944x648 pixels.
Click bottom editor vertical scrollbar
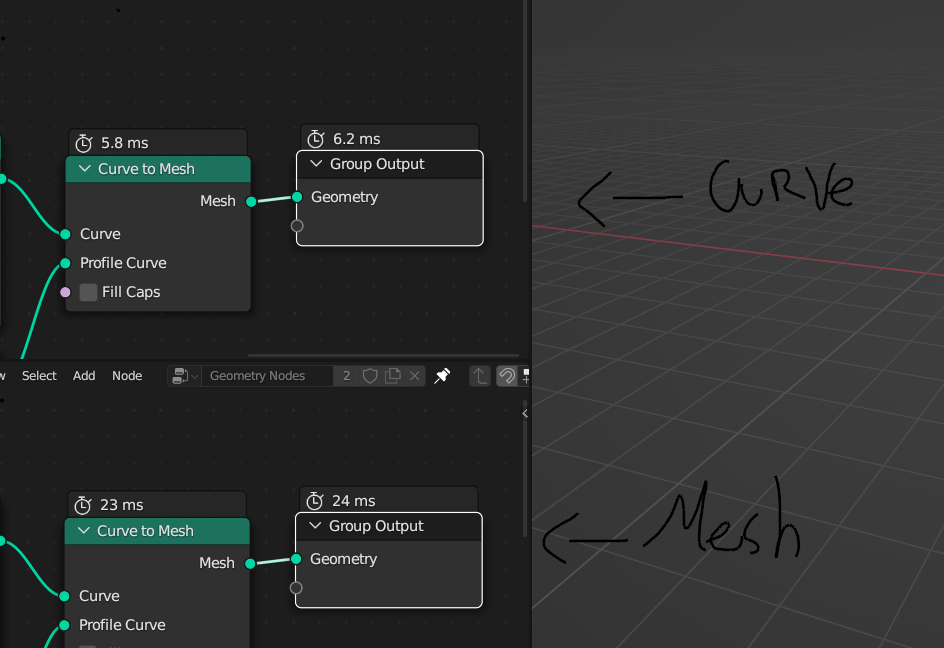525,468
